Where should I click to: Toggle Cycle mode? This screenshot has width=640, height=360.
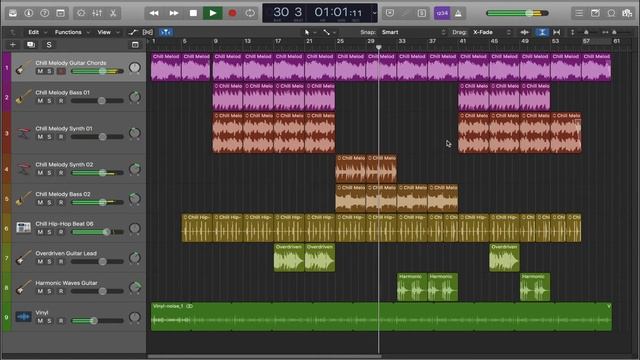(x=250, y=13)
